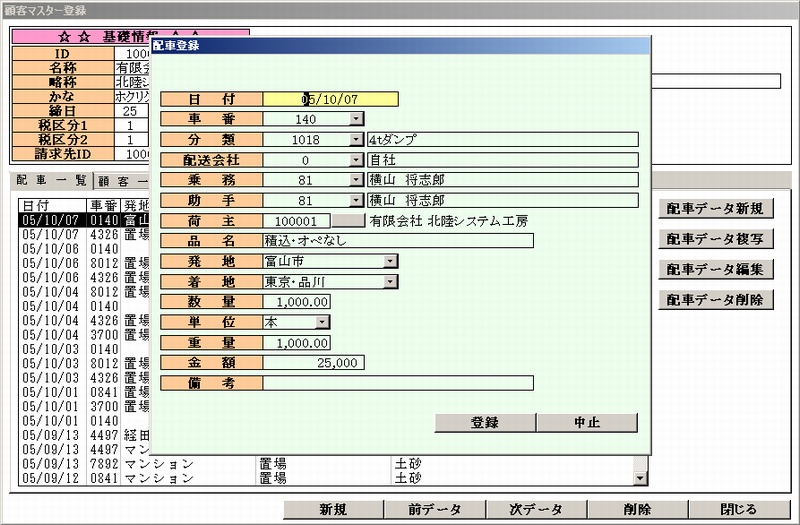Click the 配車データ新規 button

pyautogui.click(x=715, y=209)
